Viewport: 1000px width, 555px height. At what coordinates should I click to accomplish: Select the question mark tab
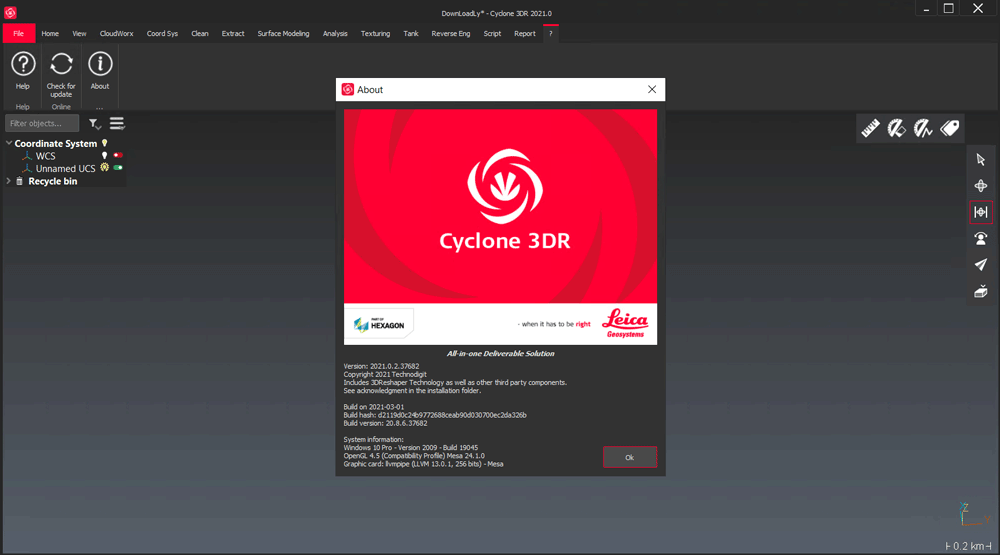pos(550,34)
